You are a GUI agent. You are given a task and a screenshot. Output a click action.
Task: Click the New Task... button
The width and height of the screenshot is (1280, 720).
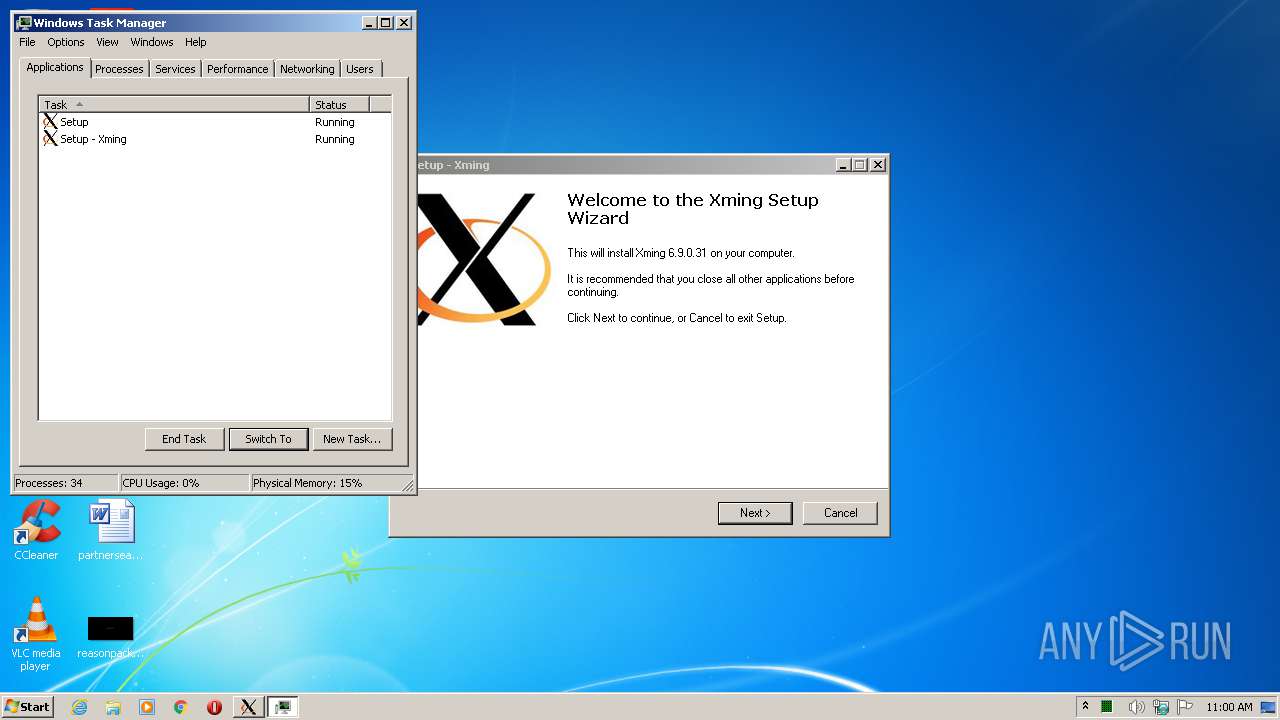pyautogui.click(x=352, y=439)
